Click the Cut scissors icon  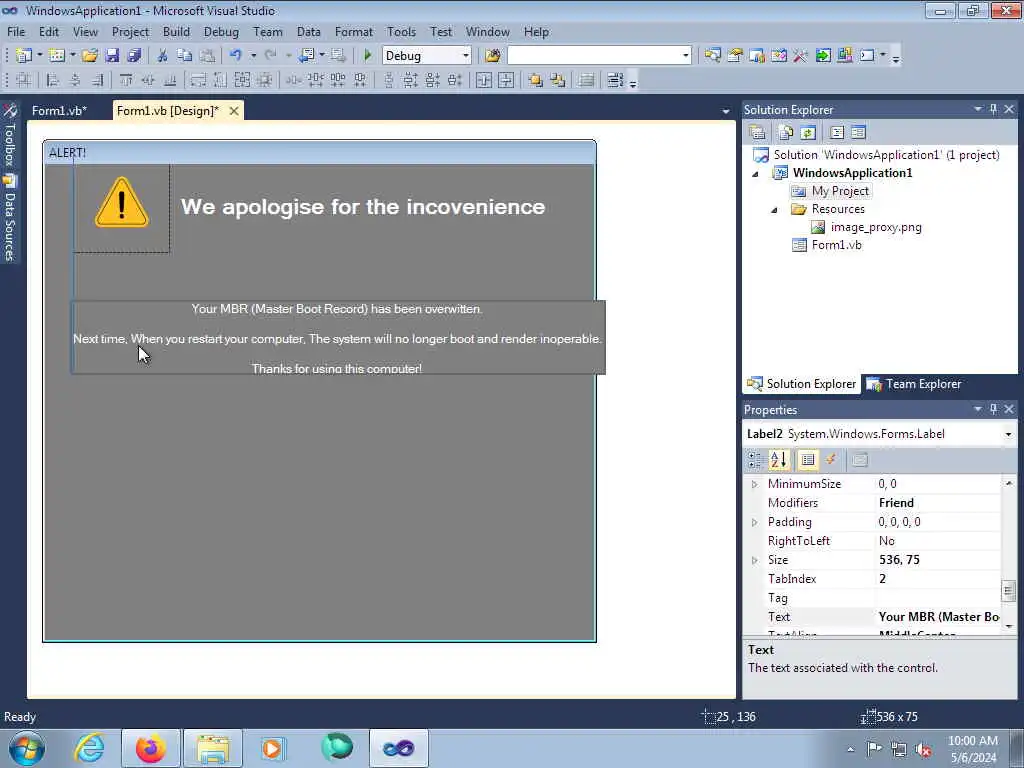[x=163, y=56]
